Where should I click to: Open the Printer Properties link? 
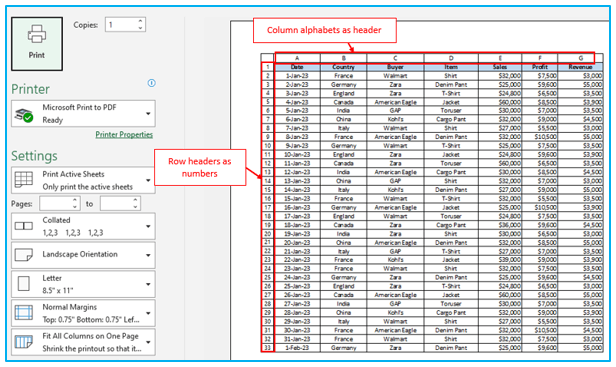tap(124, 134)
